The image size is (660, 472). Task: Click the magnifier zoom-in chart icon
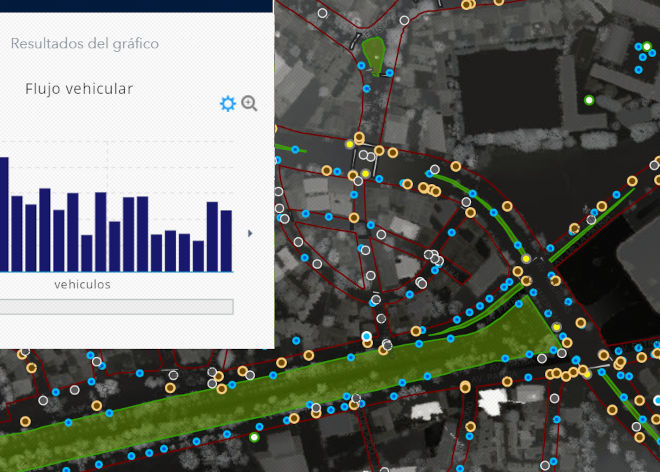(250, 103)
